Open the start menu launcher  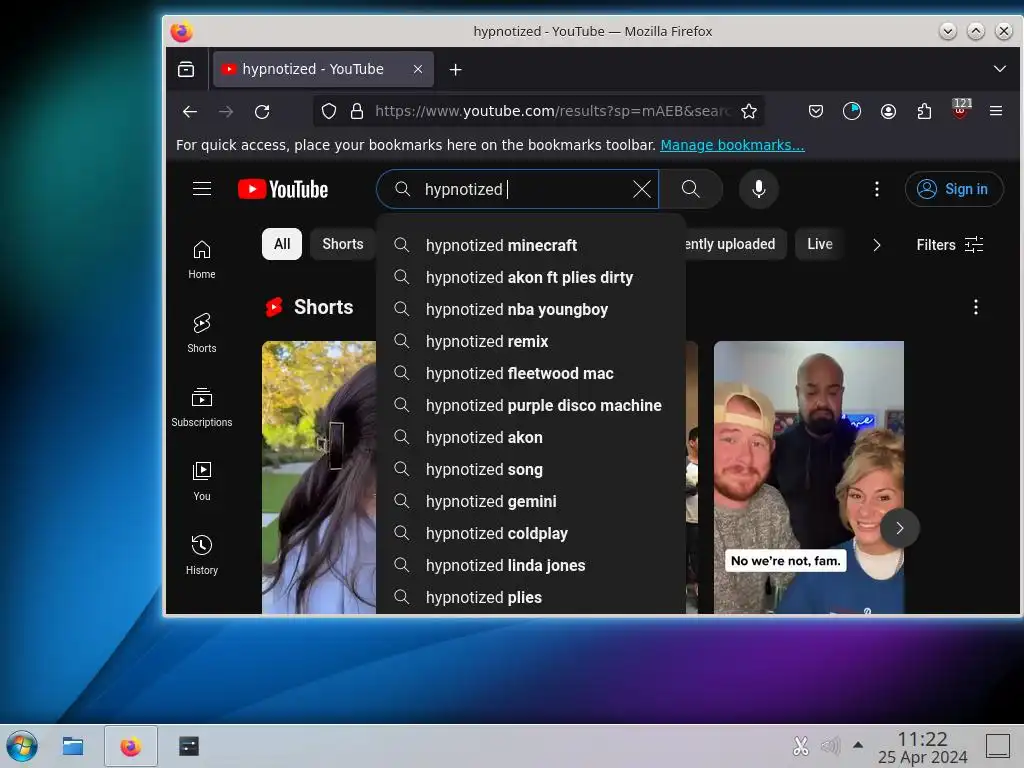22,746
